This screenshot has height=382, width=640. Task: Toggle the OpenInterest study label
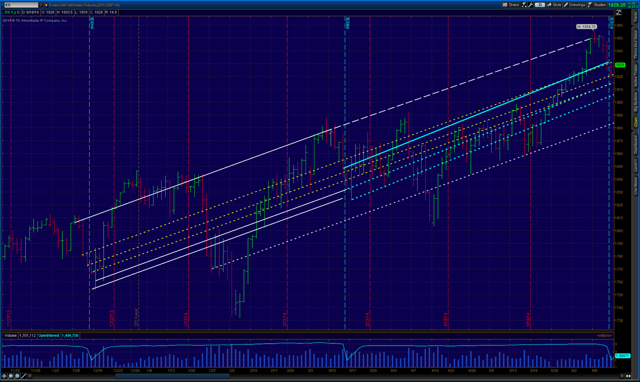[49, 335]
